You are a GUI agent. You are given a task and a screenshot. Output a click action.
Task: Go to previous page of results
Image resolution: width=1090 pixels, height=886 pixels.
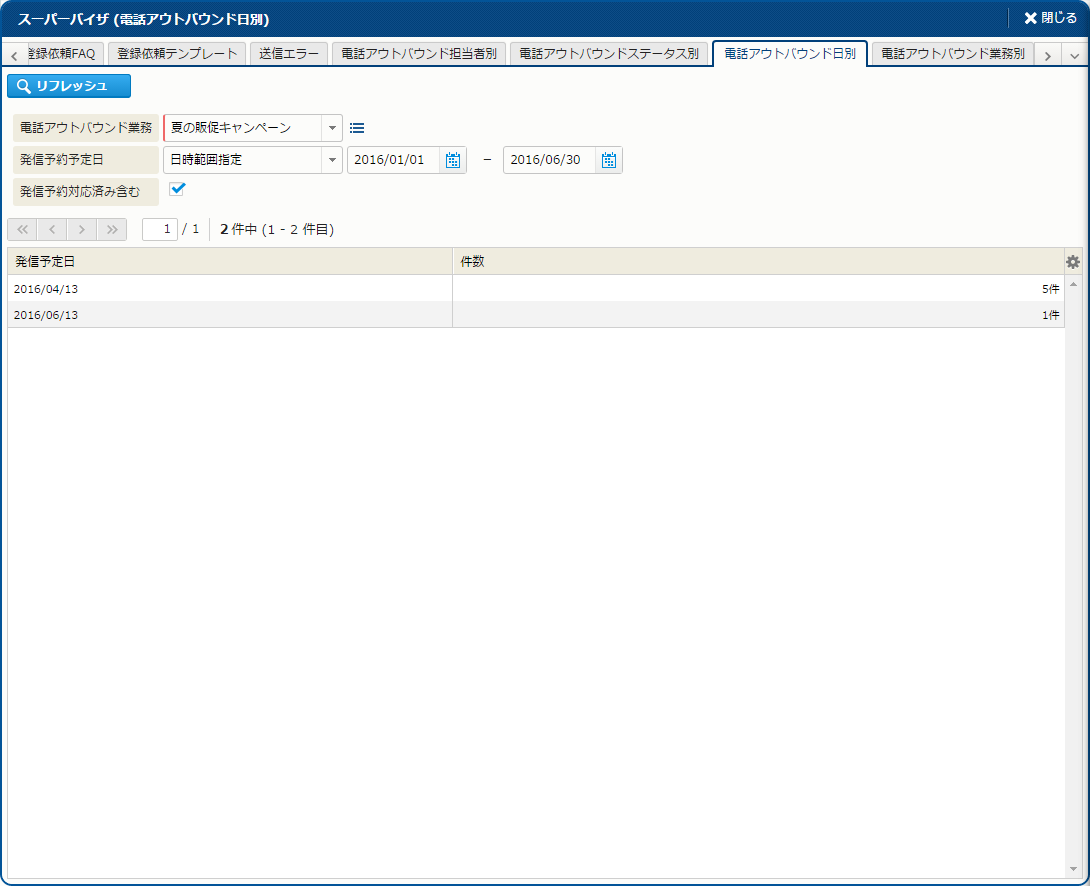[x=52, y=229]
